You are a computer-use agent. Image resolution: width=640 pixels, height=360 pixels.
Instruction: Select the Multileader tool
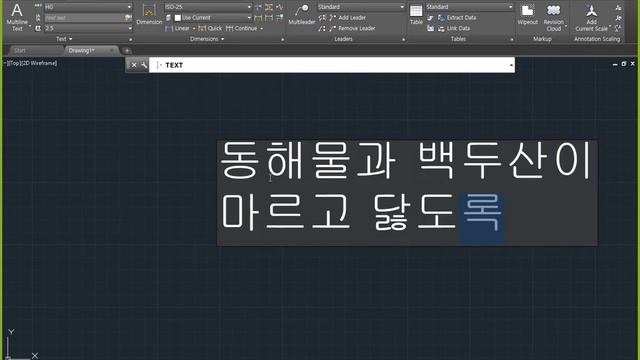(302, 14)
